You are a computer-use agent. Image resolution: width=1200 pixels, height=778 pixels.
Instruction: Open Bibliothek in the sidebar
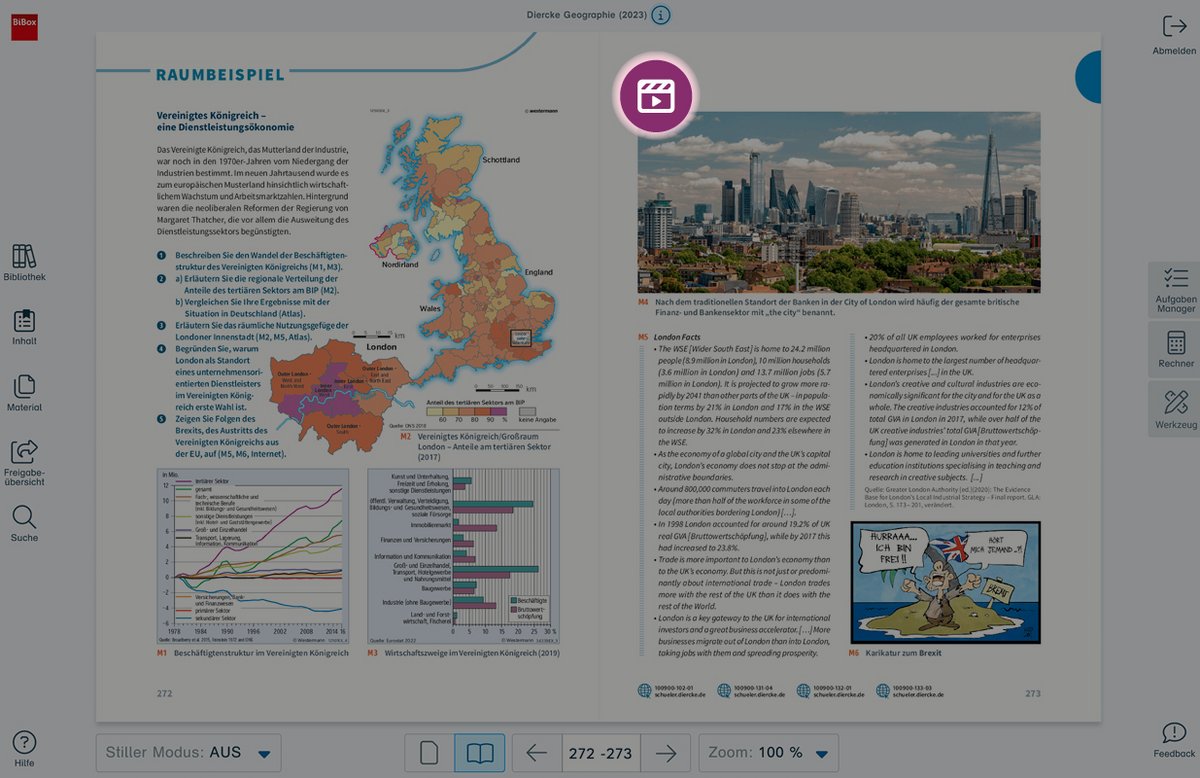pyautogui.click(x=24, y=263)
